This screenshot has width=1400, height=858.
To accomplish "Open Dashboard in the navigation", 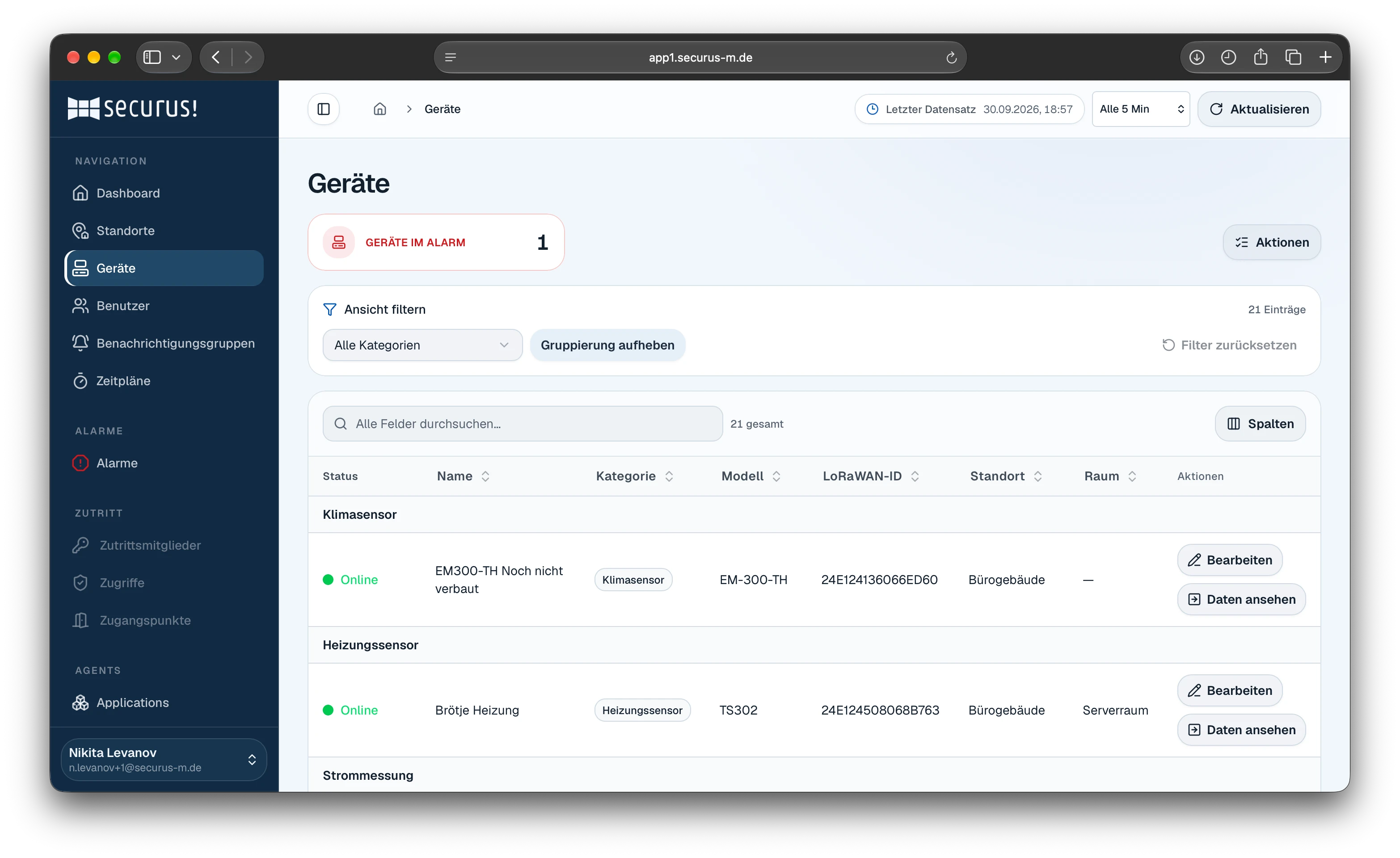I will (164, 193).
